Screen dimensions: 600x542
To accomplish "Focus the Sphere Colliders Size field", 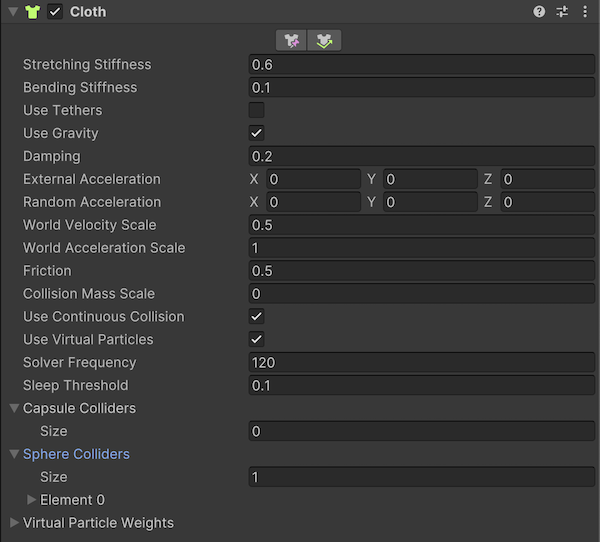I will coord(421,477).
